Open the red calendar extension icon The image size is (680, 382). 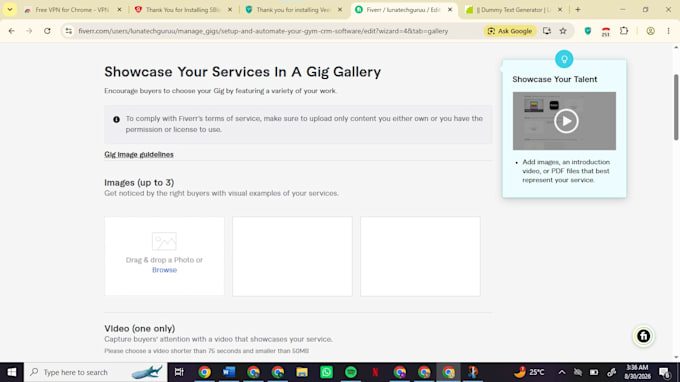[606, 31]
